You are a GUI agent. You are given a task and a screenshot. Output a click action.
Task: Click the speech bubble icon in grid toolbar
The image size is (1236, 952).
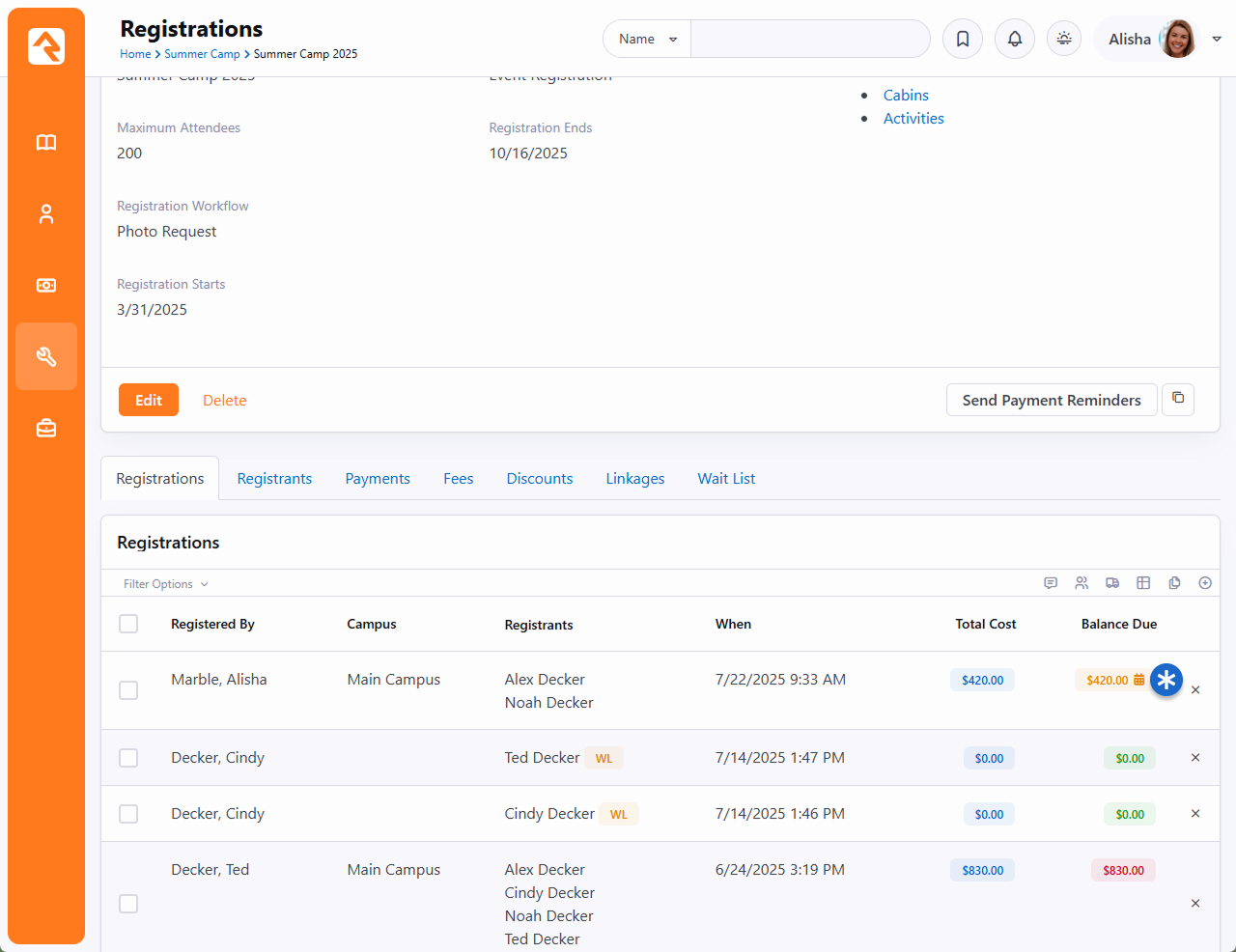[1051, 583]
